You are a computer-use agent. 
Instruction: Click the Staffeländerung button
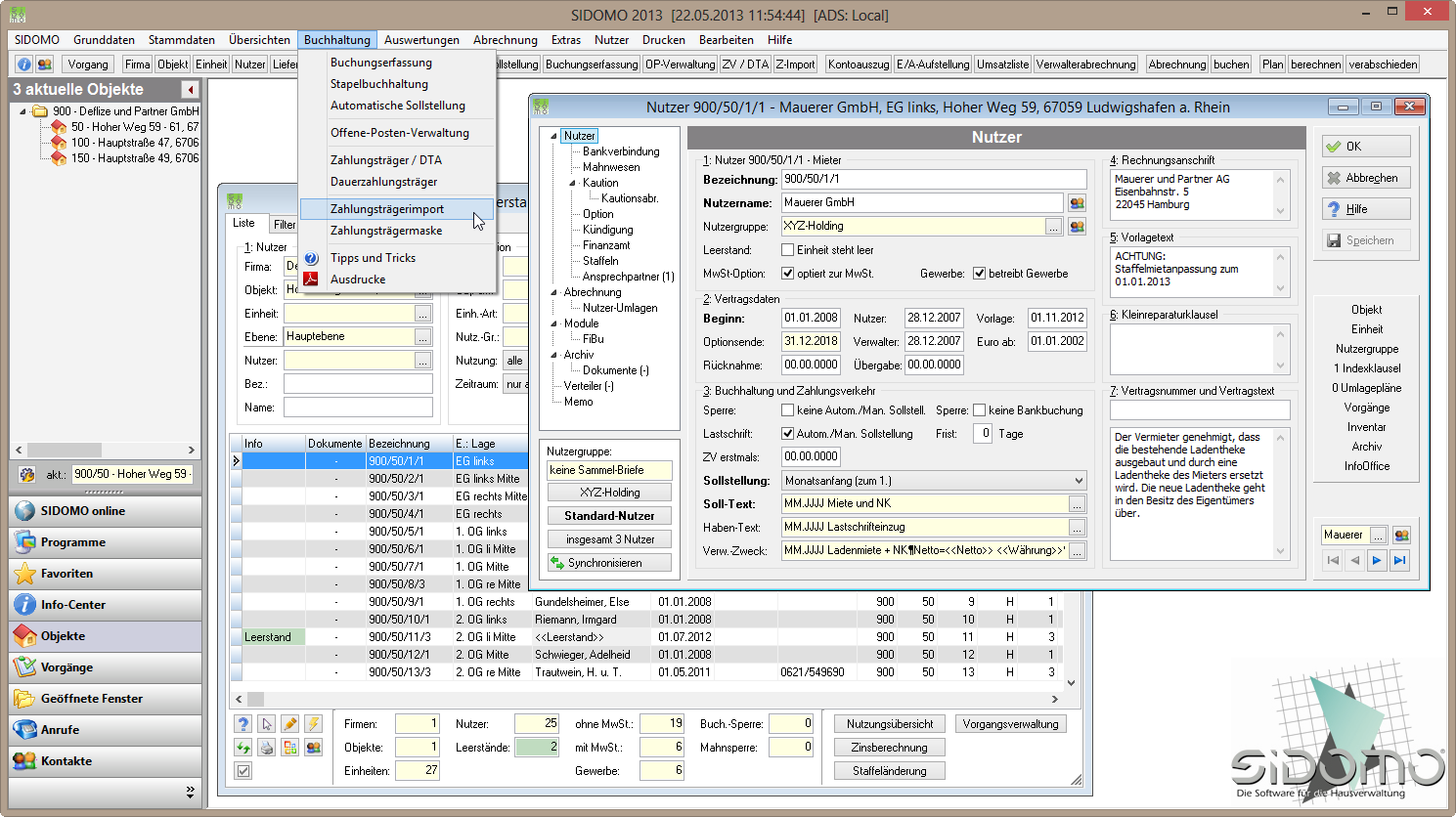click(x=890, y=771)
